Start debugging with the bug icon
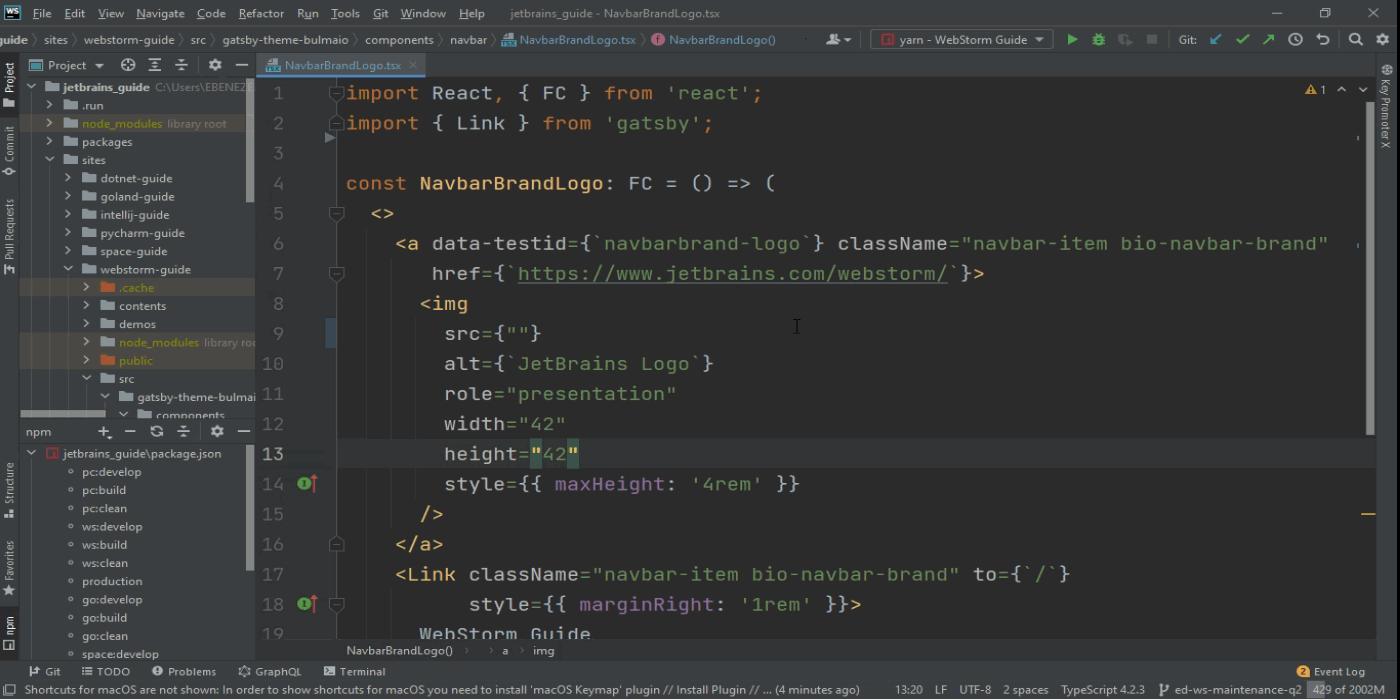 (x=1097, y=39)
